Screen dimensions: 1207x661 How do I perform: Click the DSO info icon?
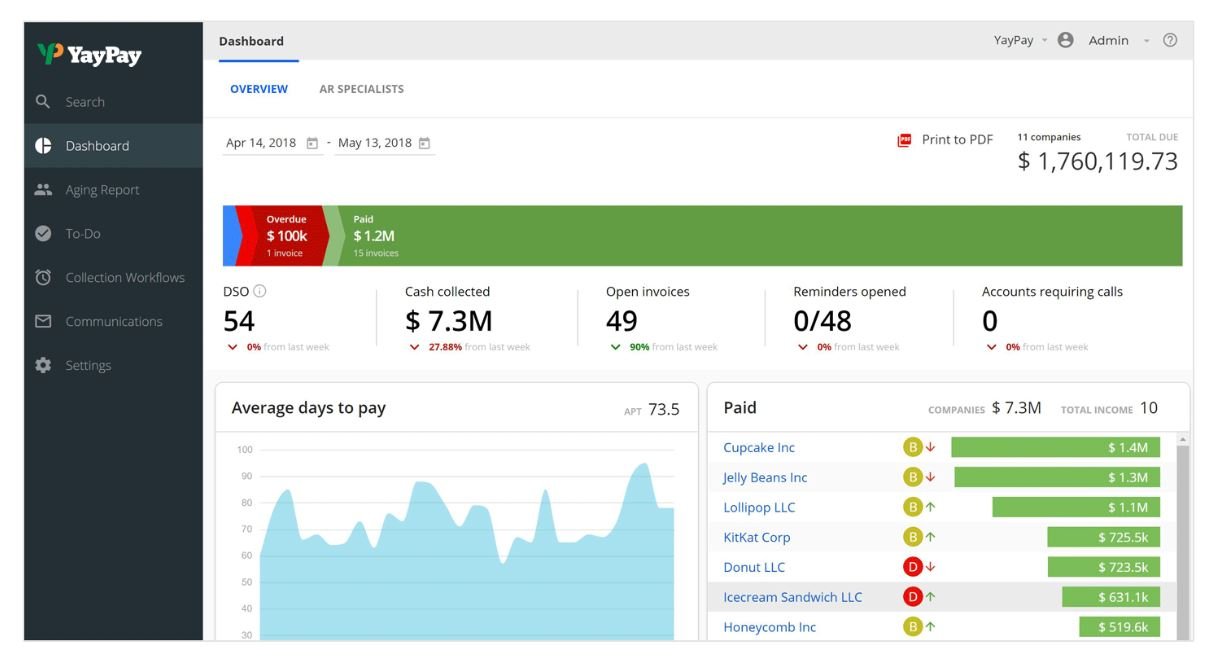[260, 292]
